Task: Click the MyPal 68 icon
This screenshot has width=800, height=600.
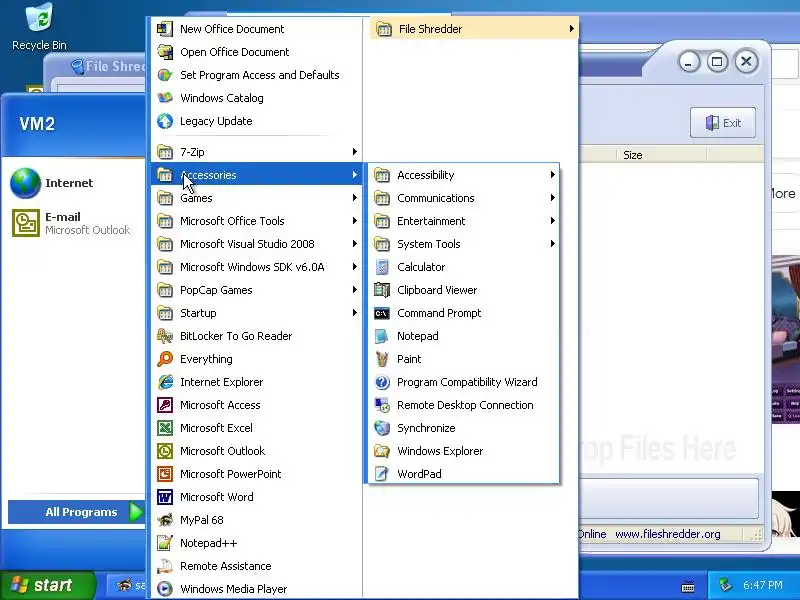Action: (x=165, y=520)
